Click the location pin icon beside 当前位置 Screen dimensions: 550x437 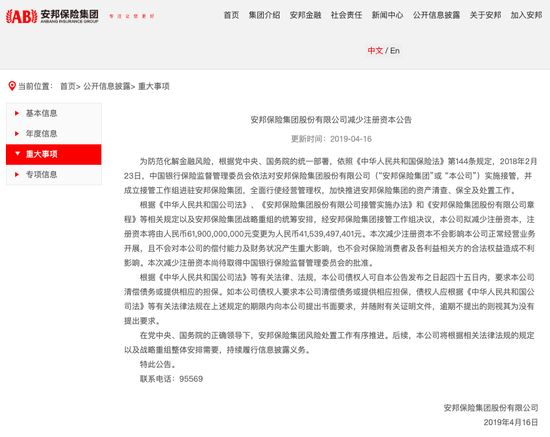pos(12,86)
